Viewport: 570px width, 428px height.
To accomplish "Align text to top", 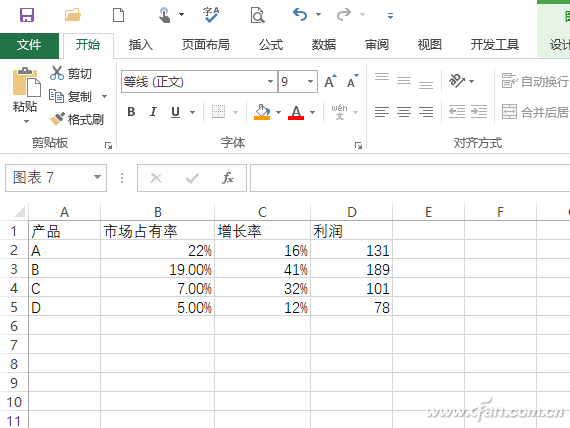I will tap(382, 77).
